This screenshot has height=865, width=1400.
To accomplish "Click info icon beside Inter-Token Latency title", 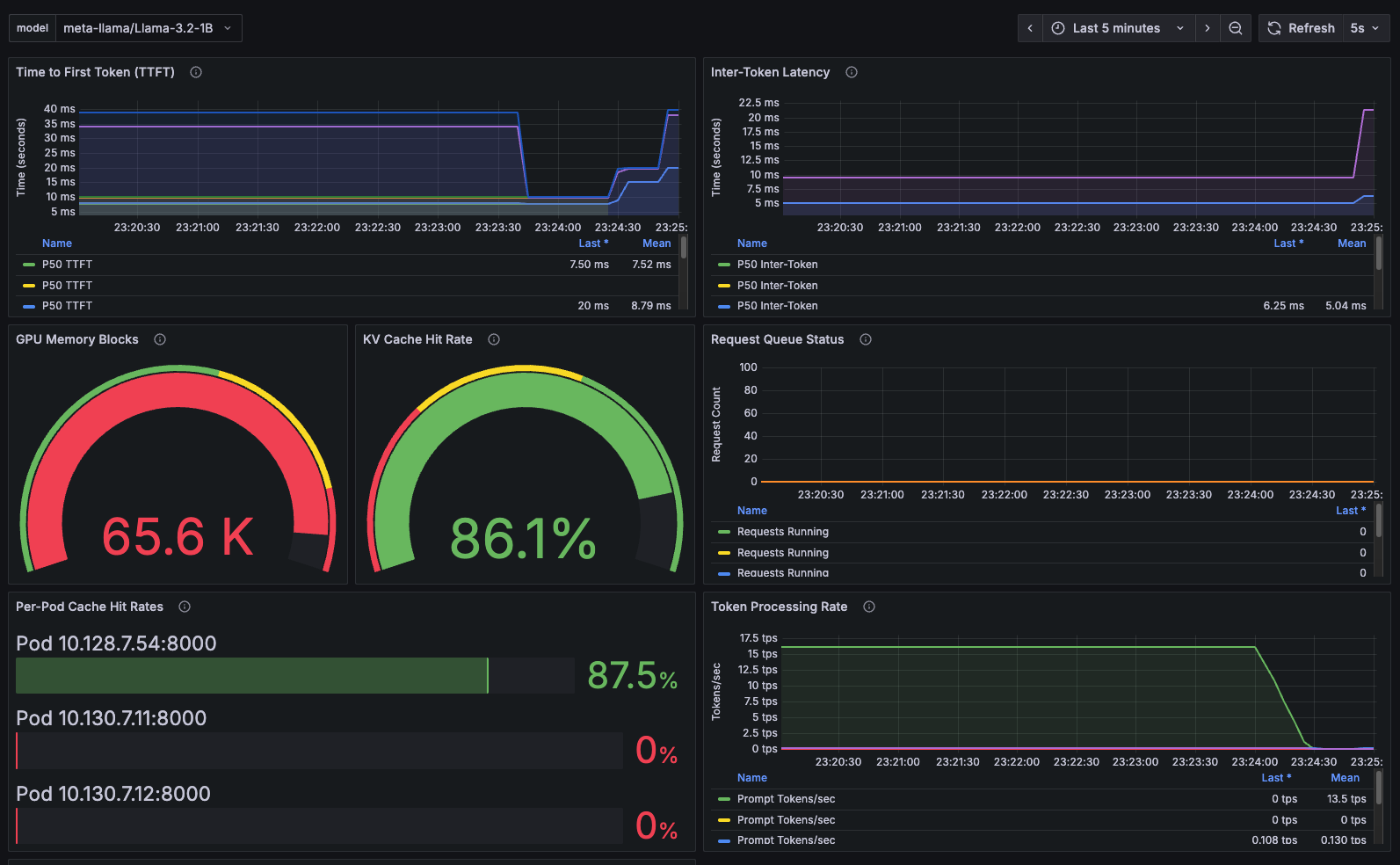I will click(852, 72).
